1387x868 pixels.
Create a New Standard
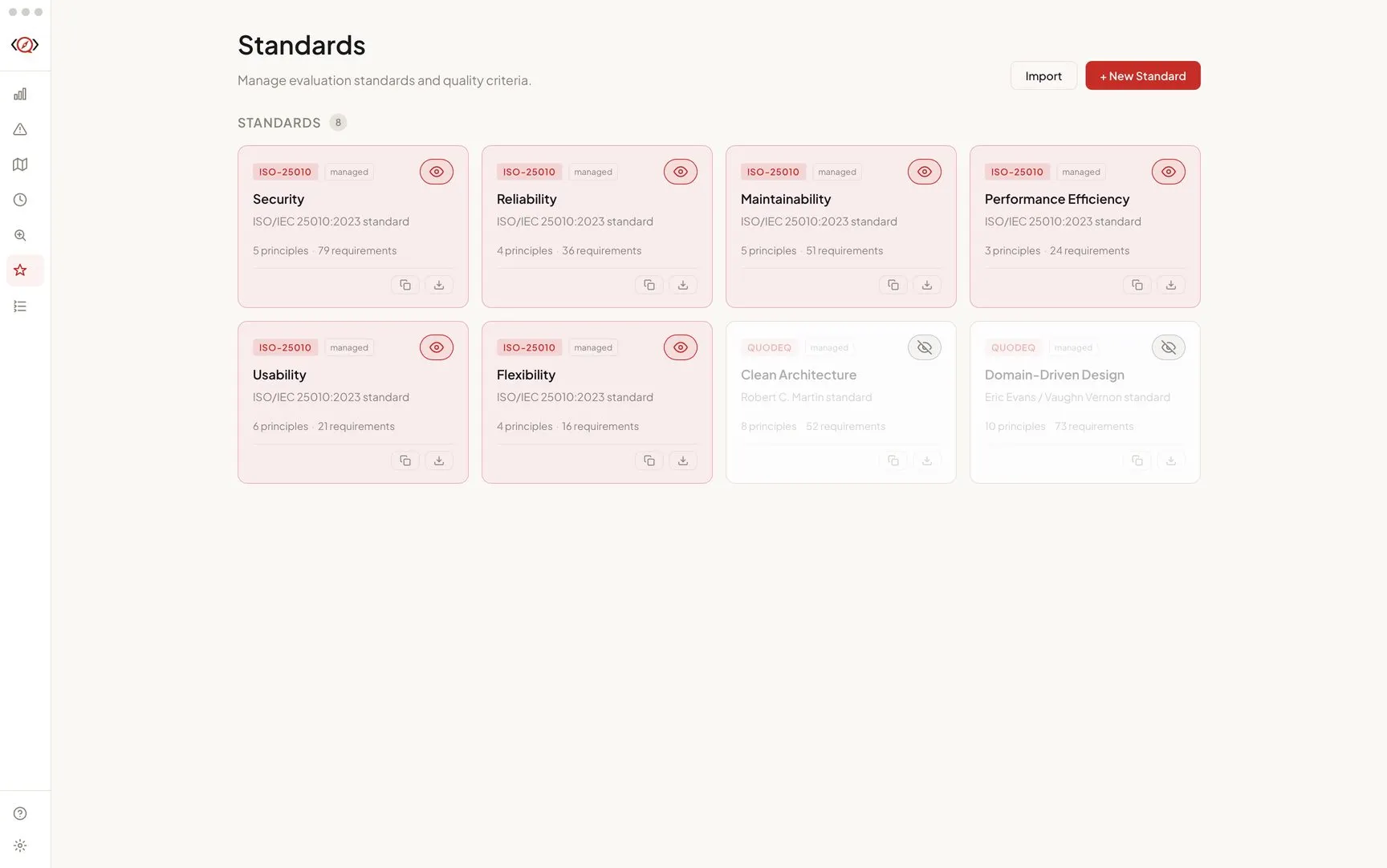click(1143, 75)
